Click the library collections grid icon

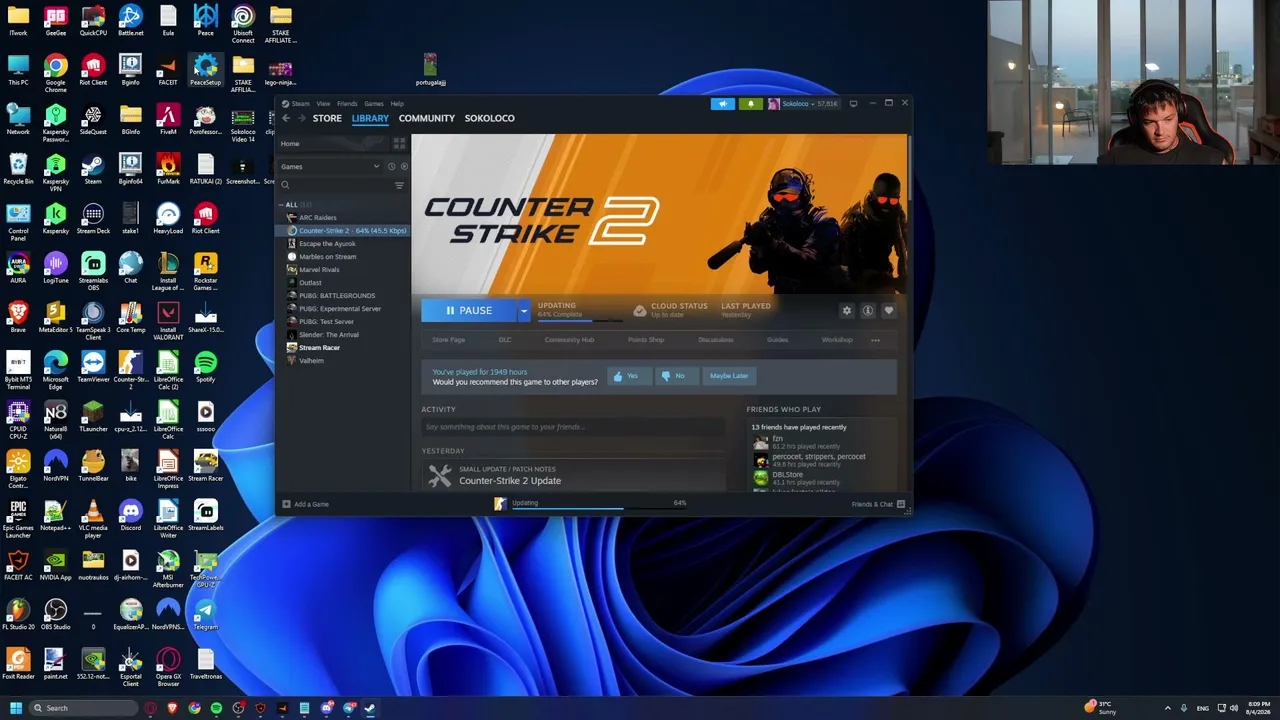click(x=400, y=144)
